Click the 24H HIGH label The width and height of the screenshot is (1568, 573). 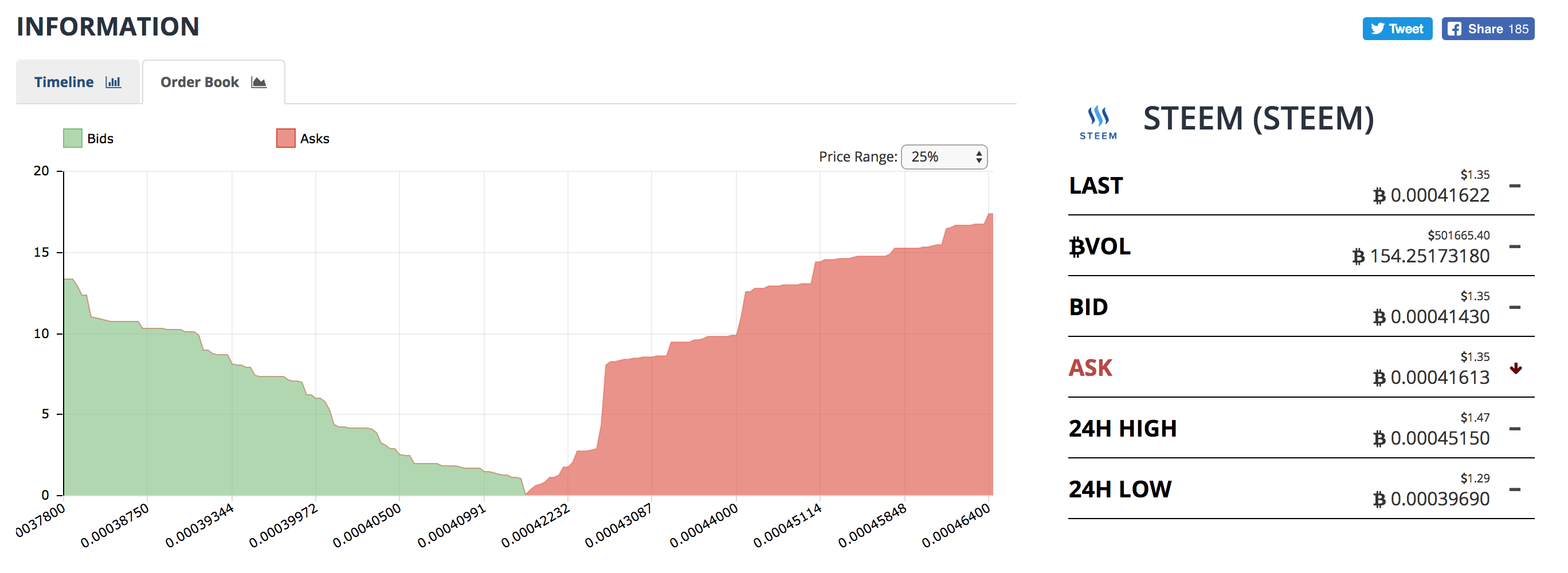coord(1123,429)
